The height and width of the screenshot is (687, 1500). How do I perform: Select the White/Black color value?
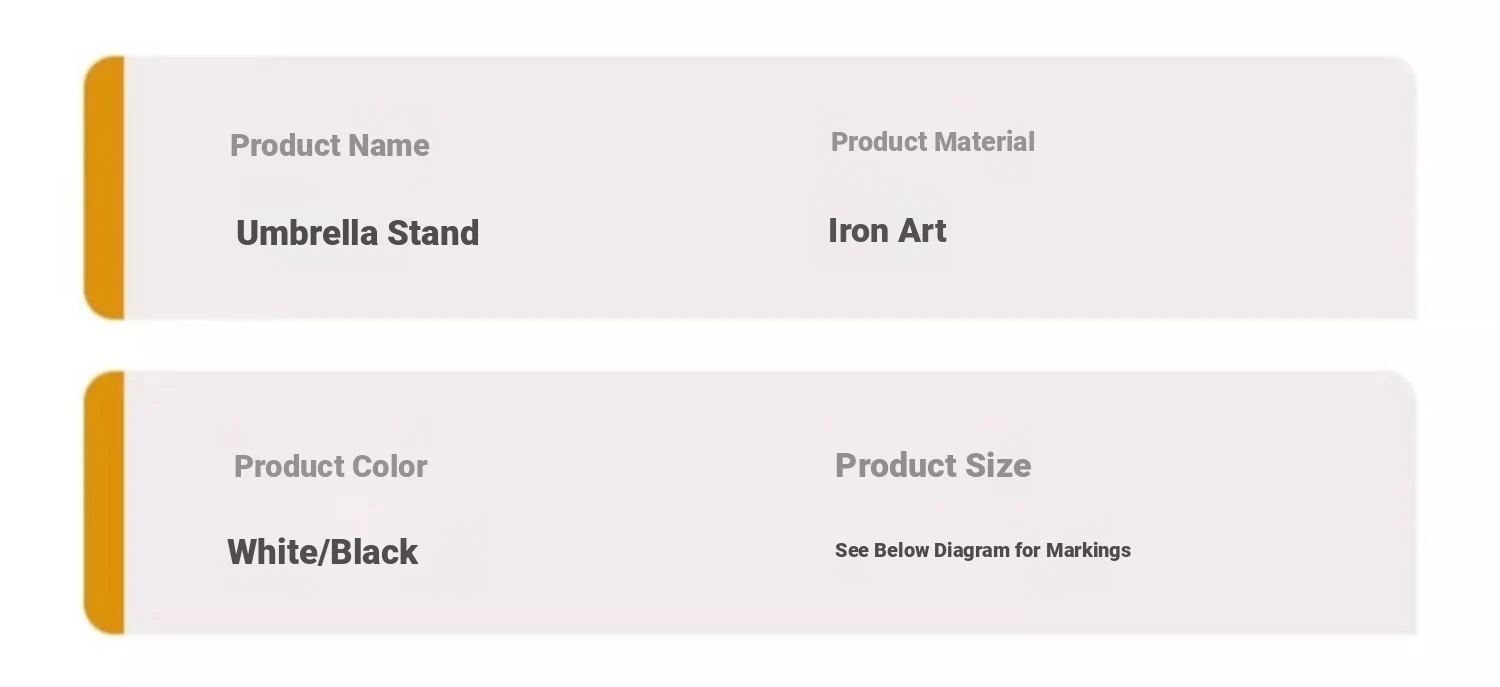(x=322, y=552)
